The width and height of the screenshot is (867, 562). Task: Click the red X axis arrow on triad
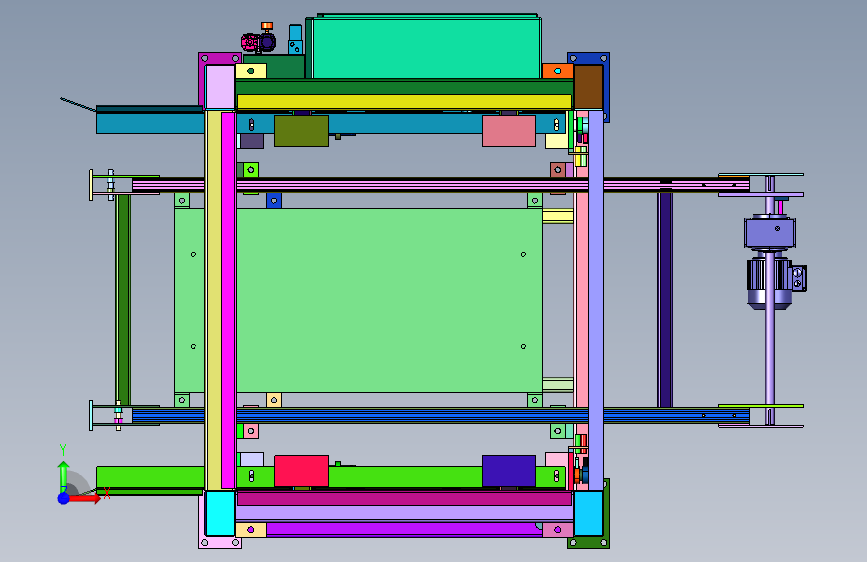[86, 498]
